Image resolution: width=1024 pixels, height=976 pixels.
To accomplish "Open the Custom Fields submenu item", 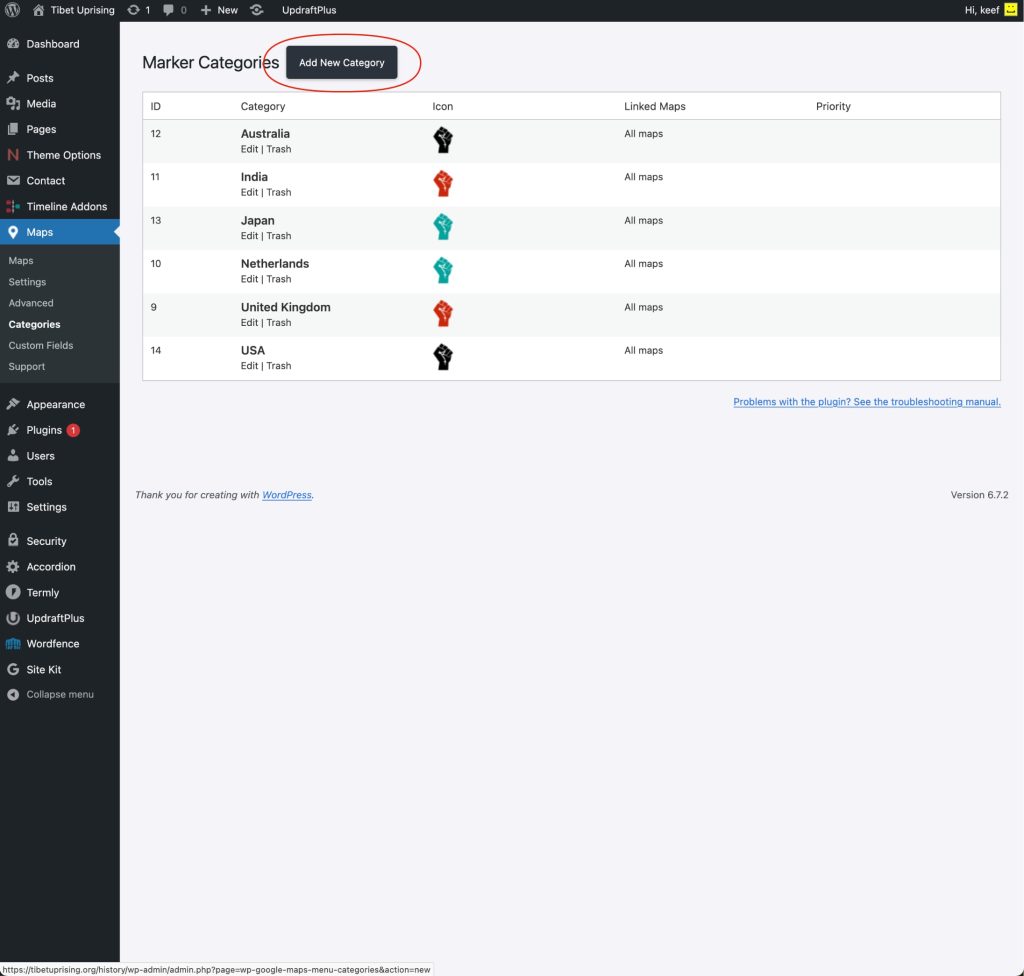I will pos(40,345).
